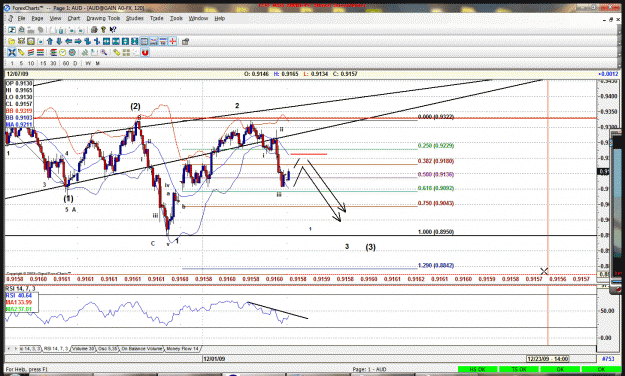This screenshot has height=376, width=625.
Task: Click the tile windows grid icon
Action: [126, 52]
